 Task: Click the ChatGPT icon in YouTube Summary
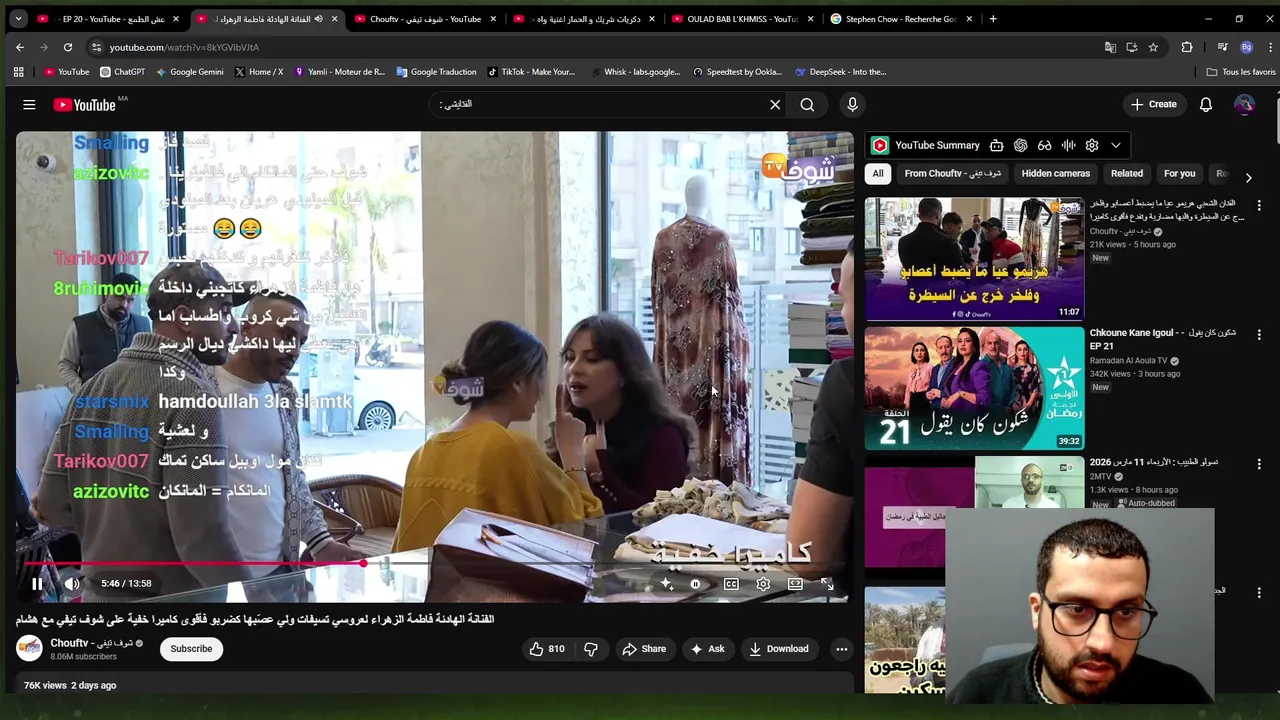pyautogui.click(x=1020, y=145)
